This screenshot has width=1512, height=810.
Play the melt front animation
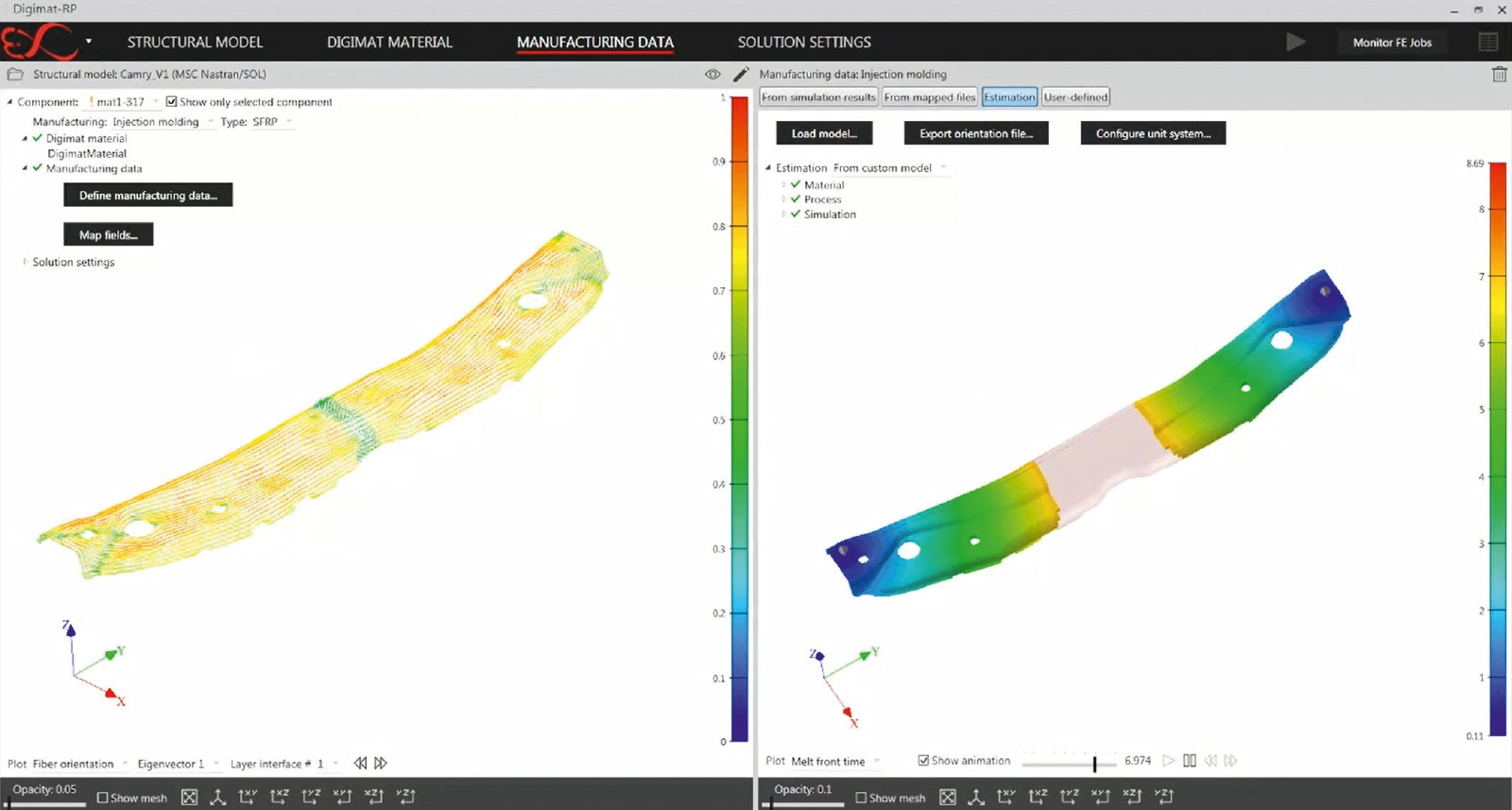coord(1169,760)
